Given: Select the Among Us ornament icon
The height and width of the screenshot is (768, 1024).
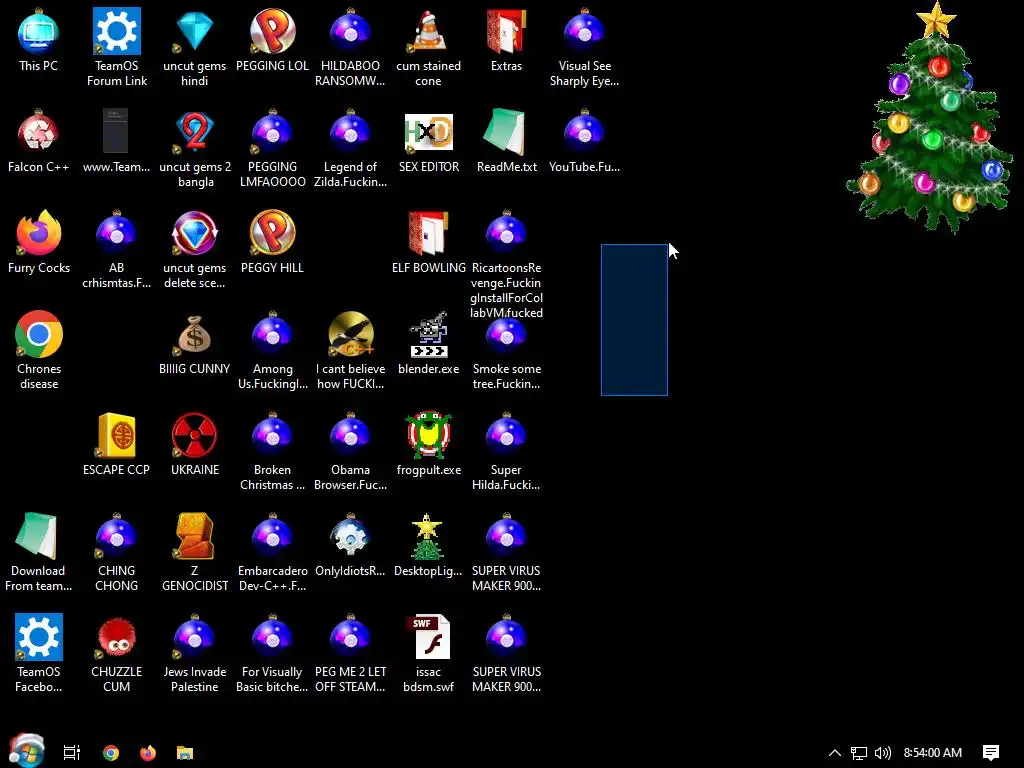Looking at the screenshot, I should (x=272, y=334).
